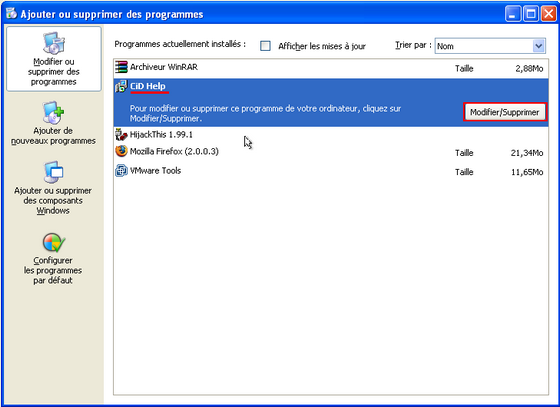Open Configurer les programmes par défaut icon

pyautogui.click(x=54, y=242)
